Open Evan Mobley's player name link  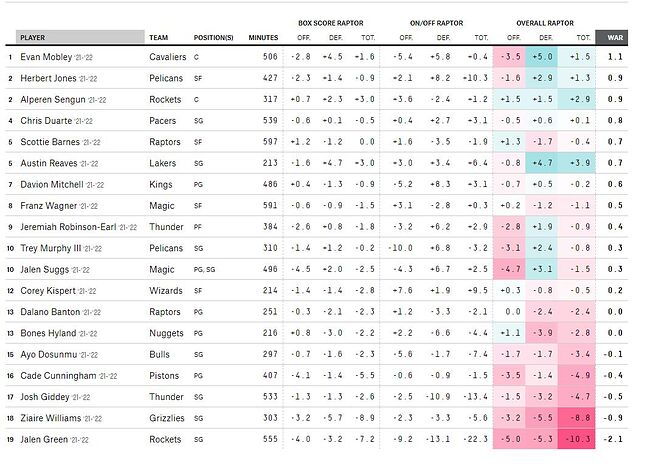[x=45, y=57]
